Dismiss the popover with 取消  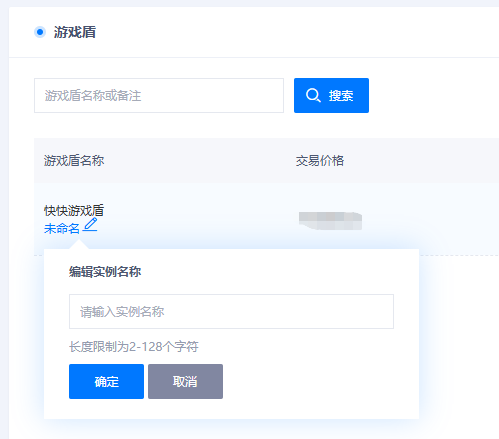pos(185,381)
